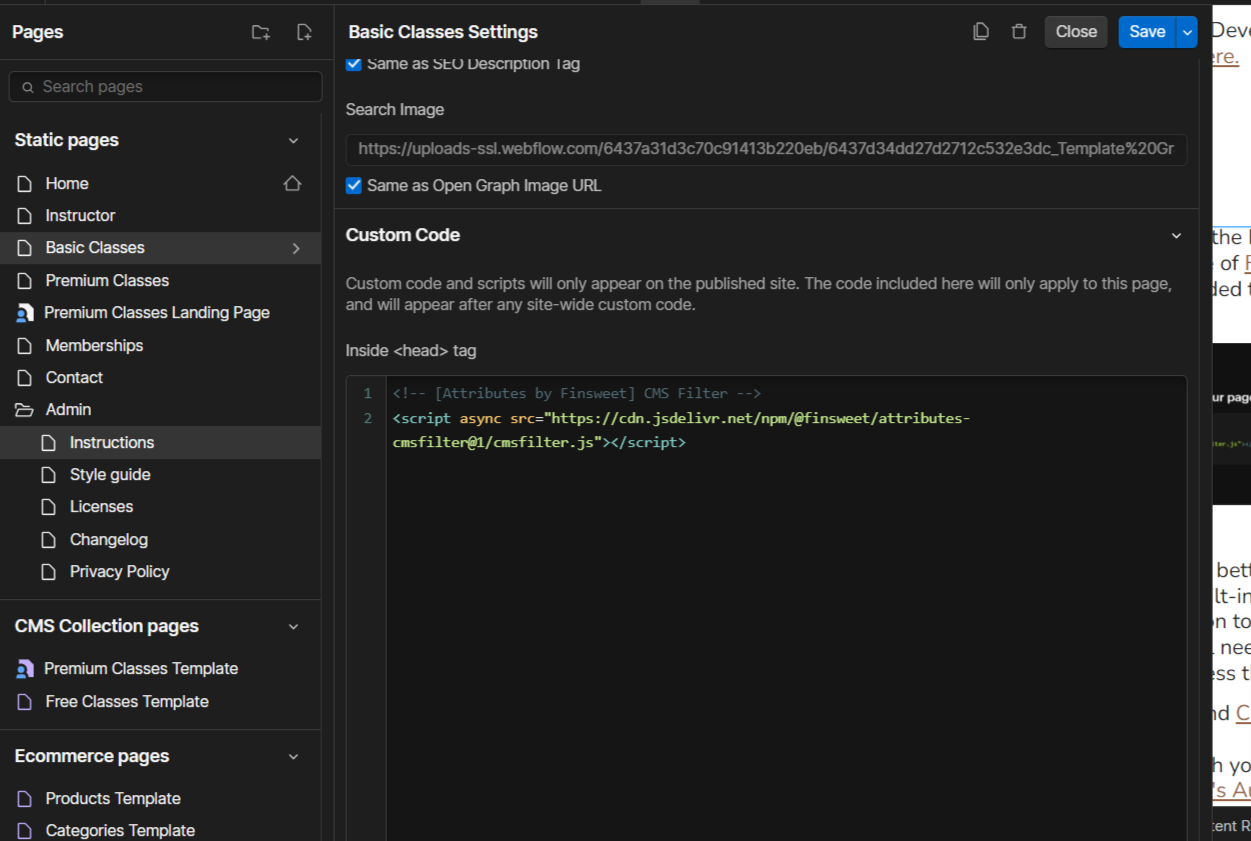Uncheck Same as Open Graph Image URL
The image size is (1251, 841).
pyautogui.click(x=354, y=185)
